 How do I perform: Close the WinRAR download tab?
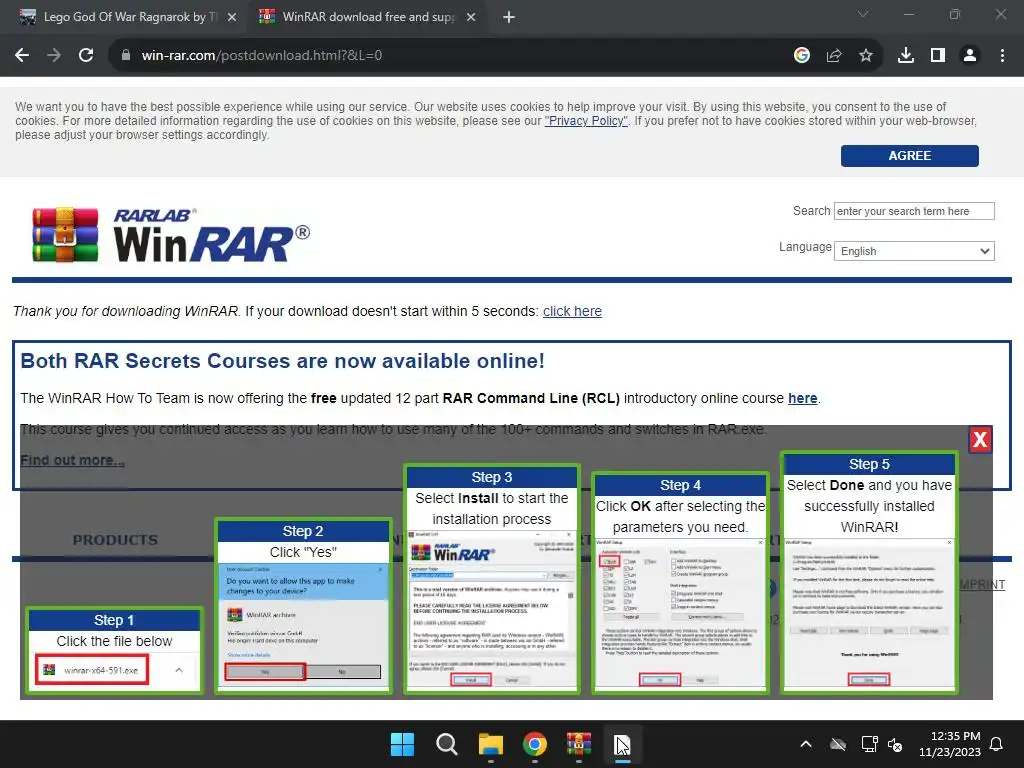coord(471,18)
